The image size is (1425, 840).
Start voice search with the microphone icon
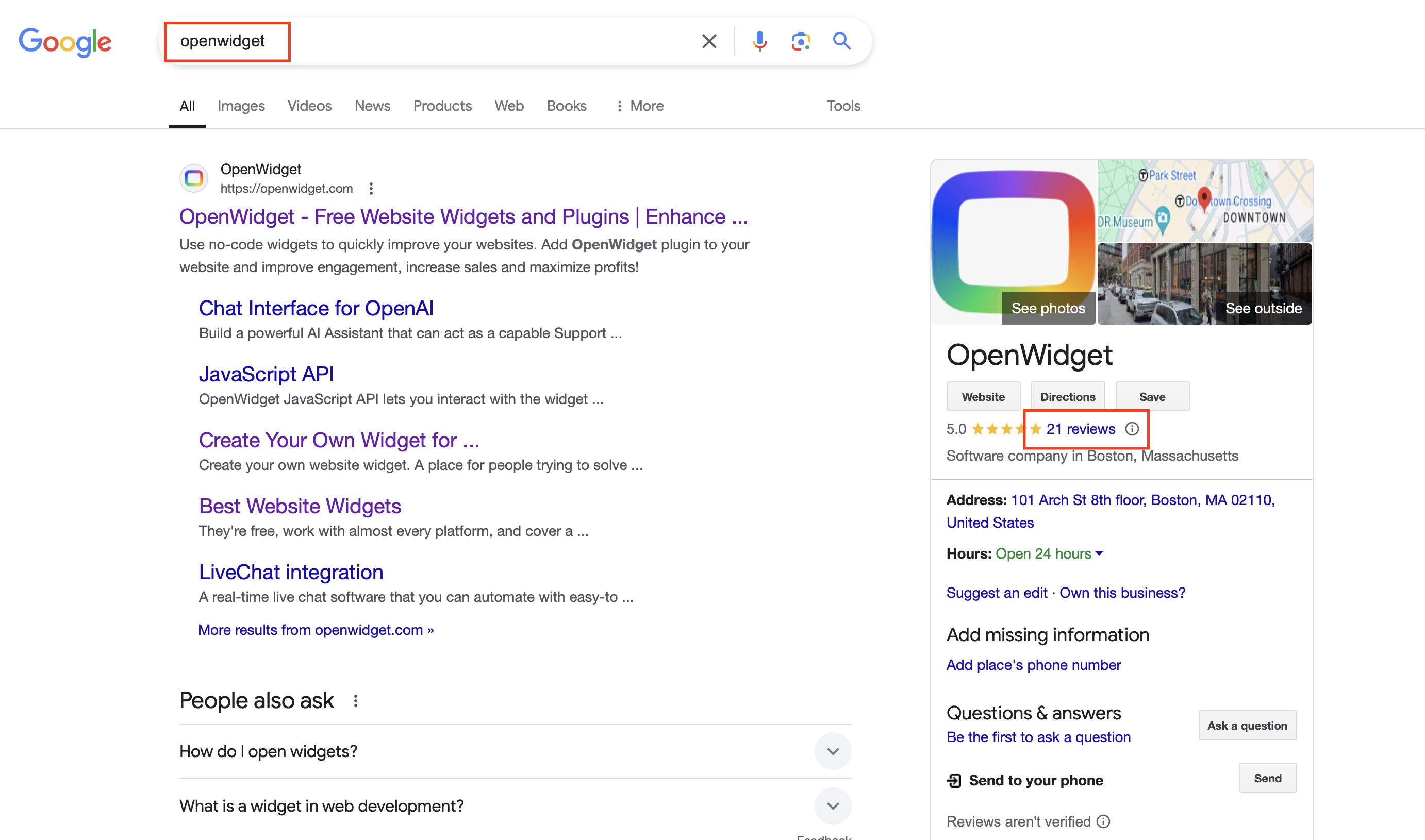pyautogui.click(x=759, y=41)
